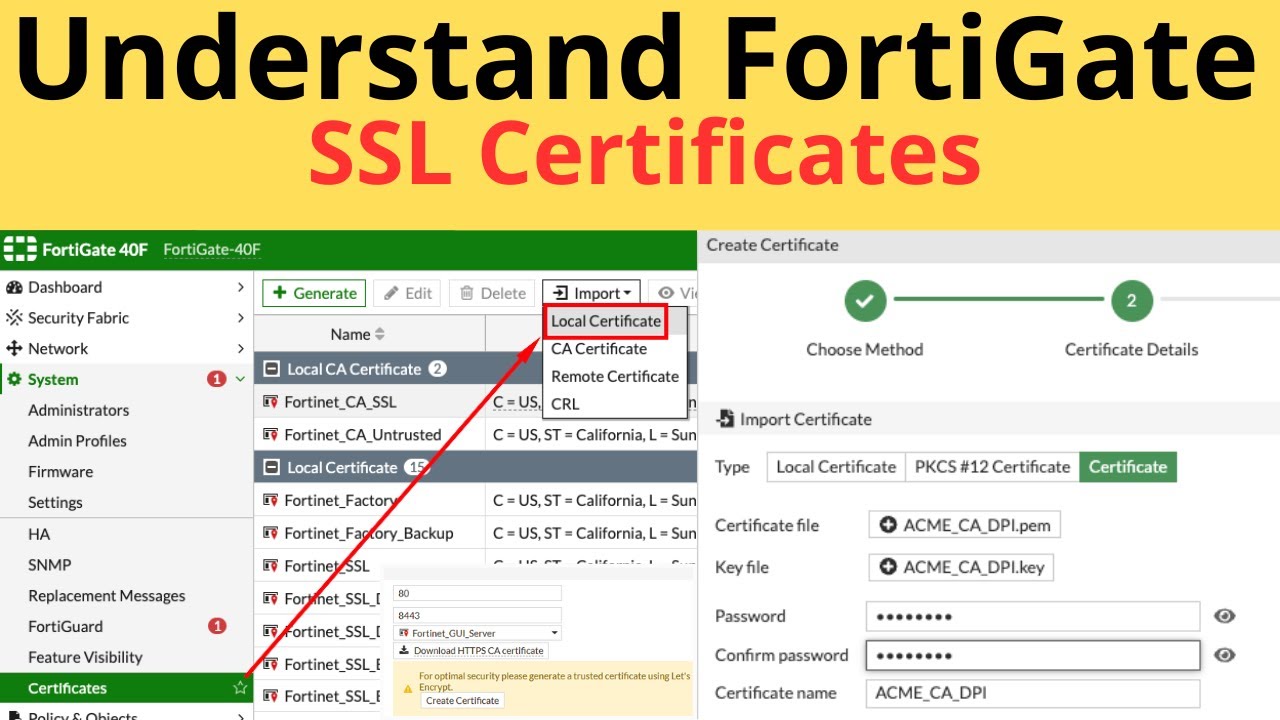Click the completed Choose Method step checkmark

(866, 300)
